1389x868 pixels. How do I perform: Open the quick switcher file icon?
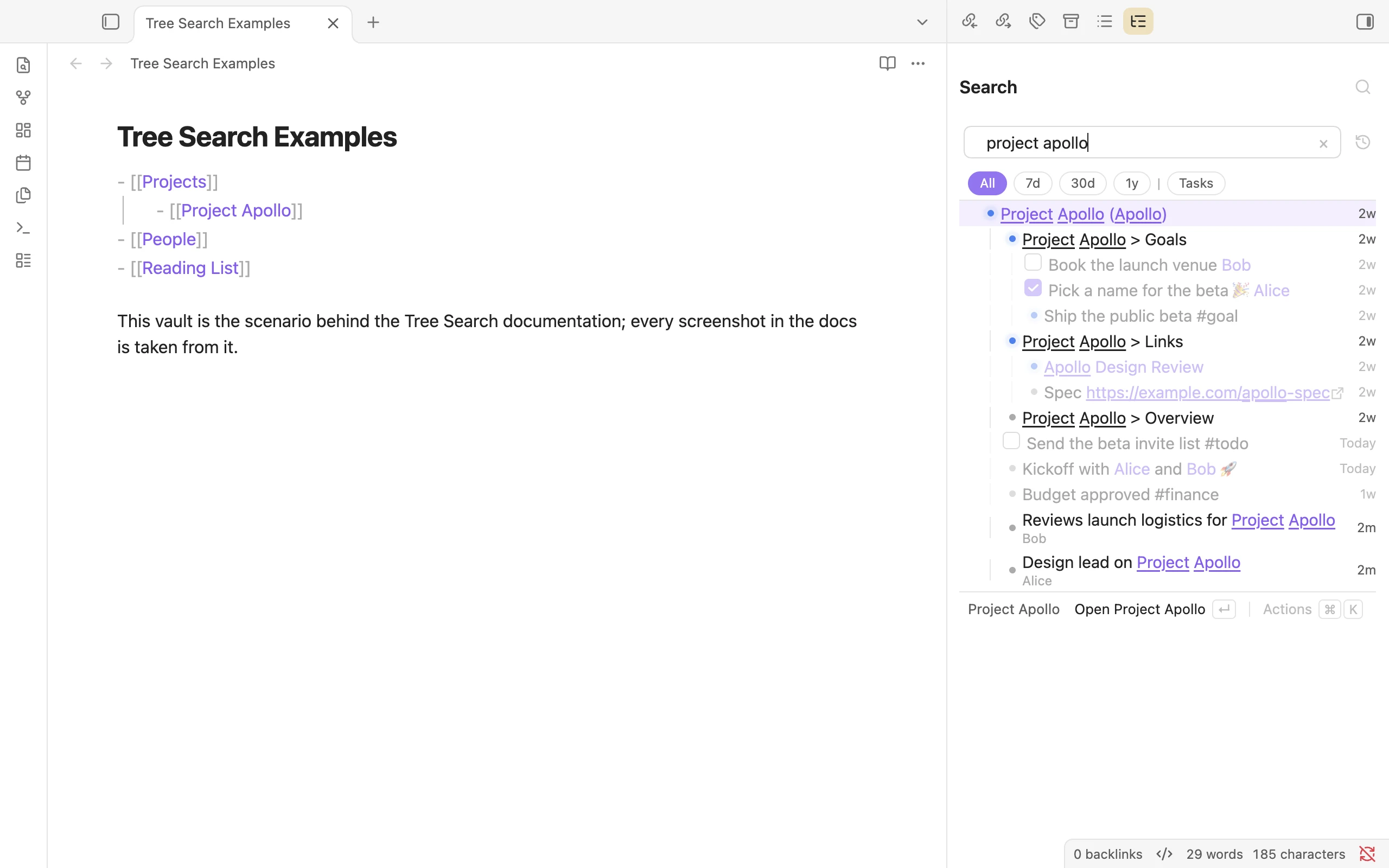pyautogui.click(x=23, y=66)
